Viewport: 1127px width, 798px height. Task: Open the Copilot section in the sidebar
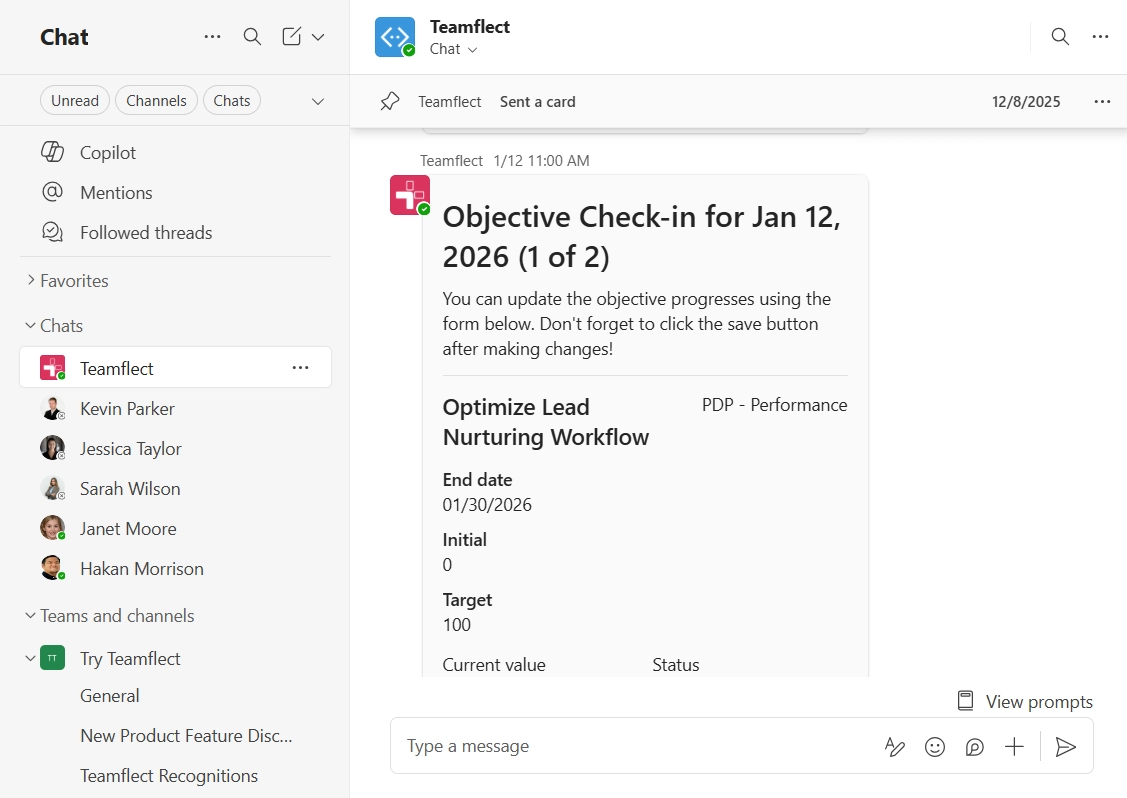pyautogui.click(x=107, y=152)
